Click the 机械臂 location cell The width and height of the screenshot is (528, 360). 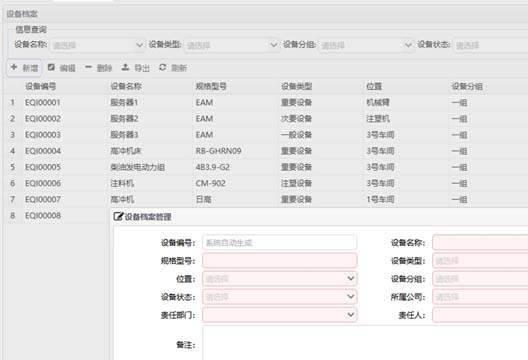tap(378, 102)
